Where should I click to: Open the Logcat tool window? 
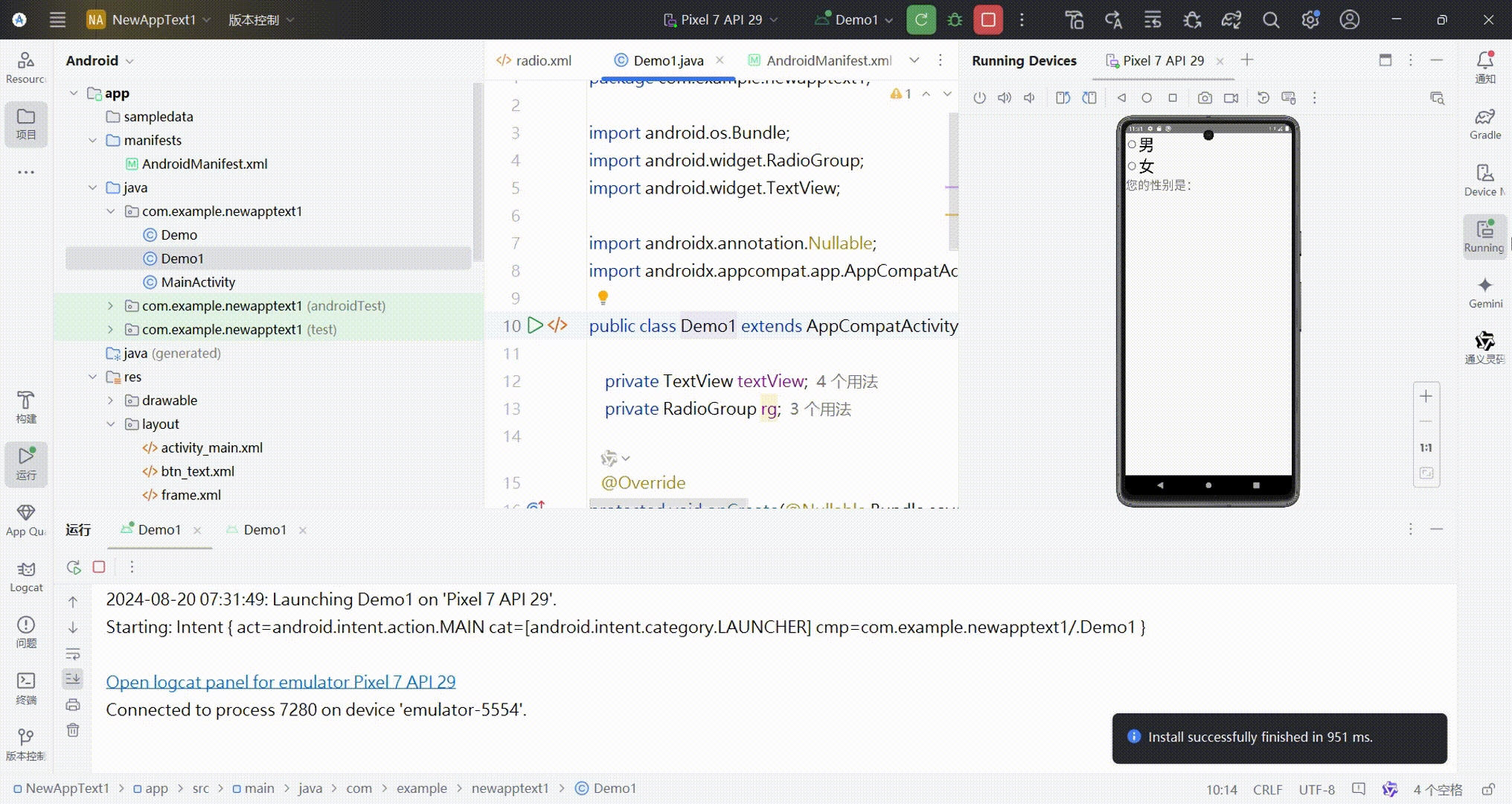point(26,577)
